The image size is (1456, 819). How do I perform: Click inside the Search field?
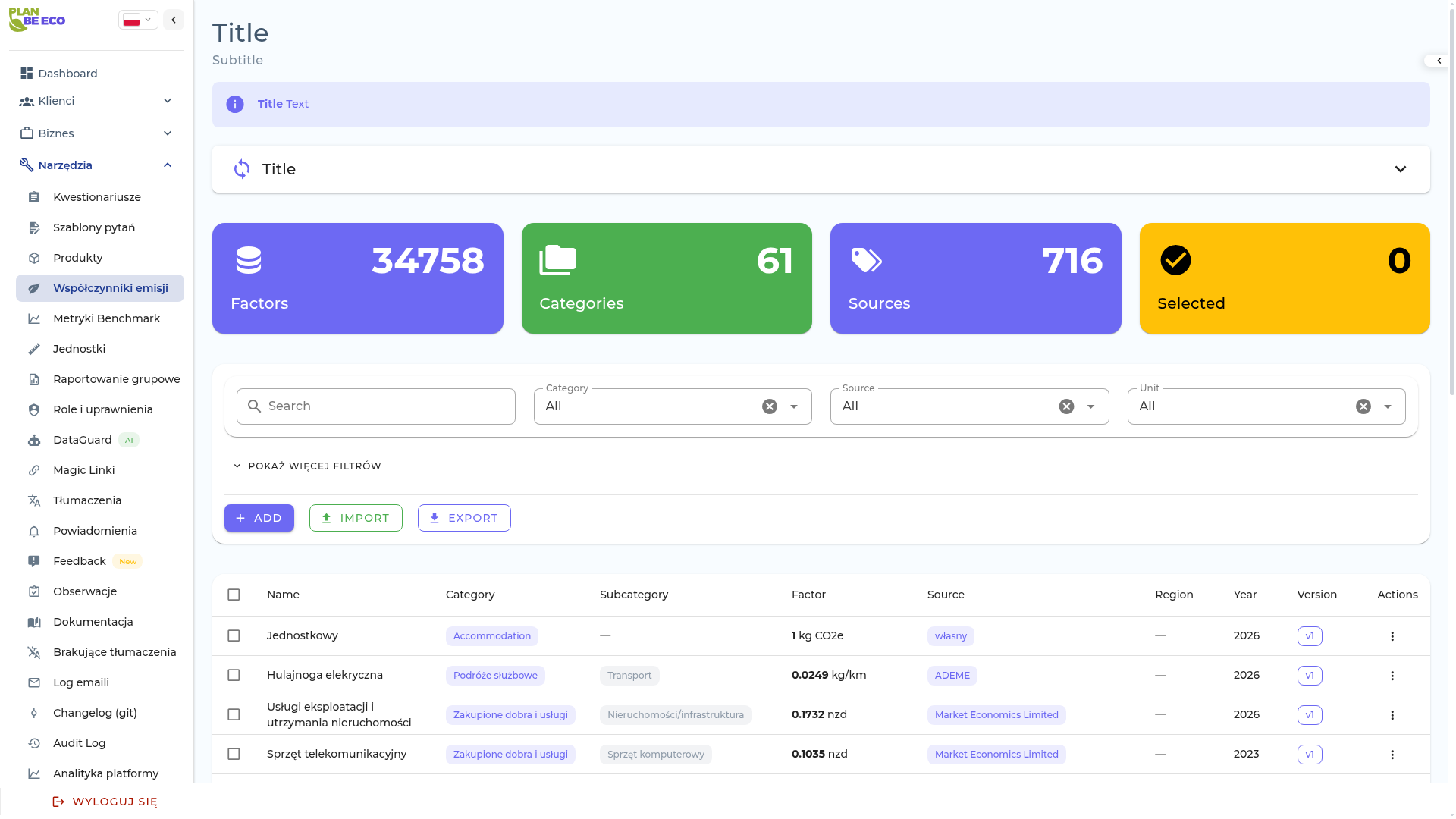(375, 406)
